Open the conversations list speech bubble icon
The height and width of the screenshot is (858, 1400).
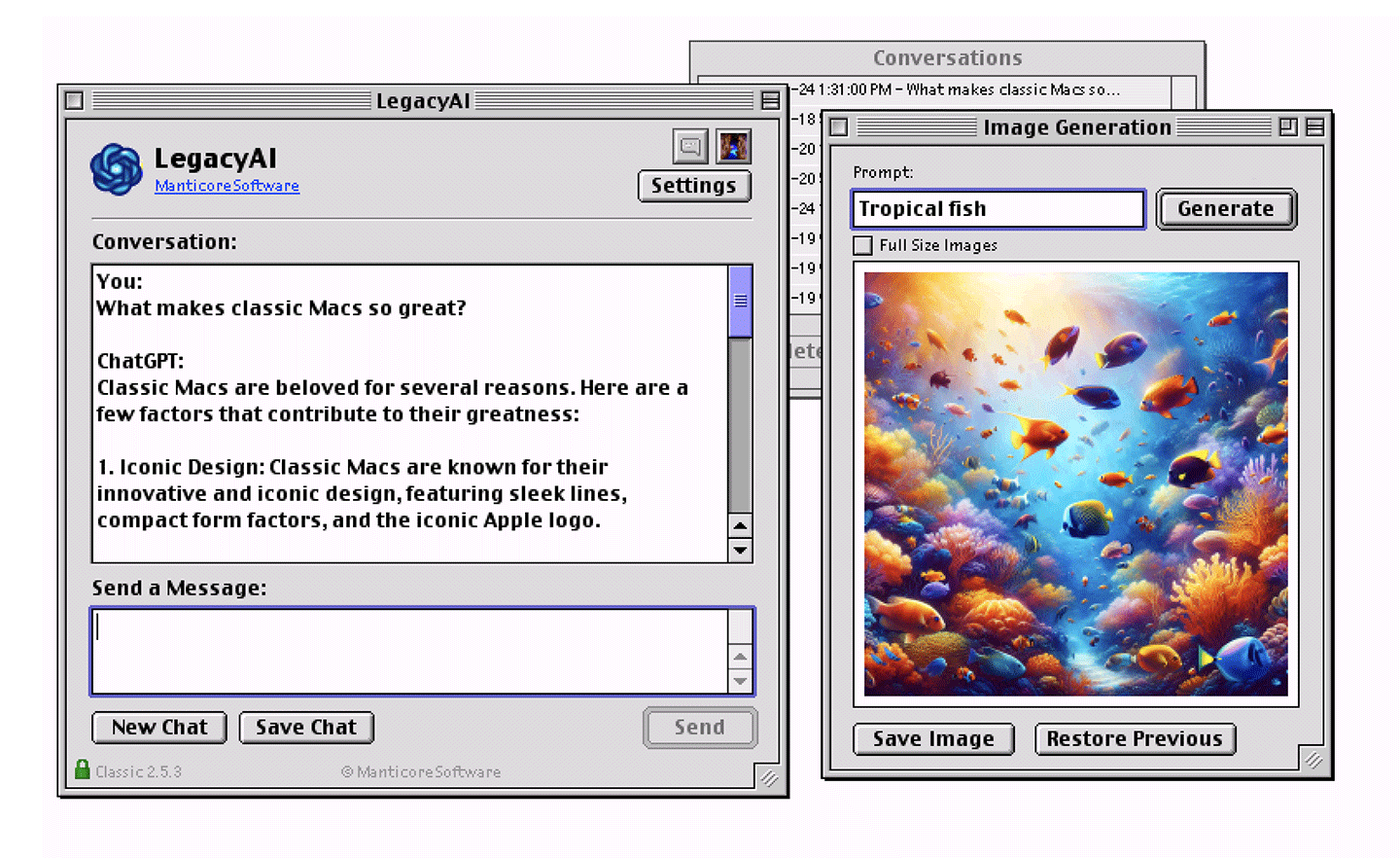[690, 147]
